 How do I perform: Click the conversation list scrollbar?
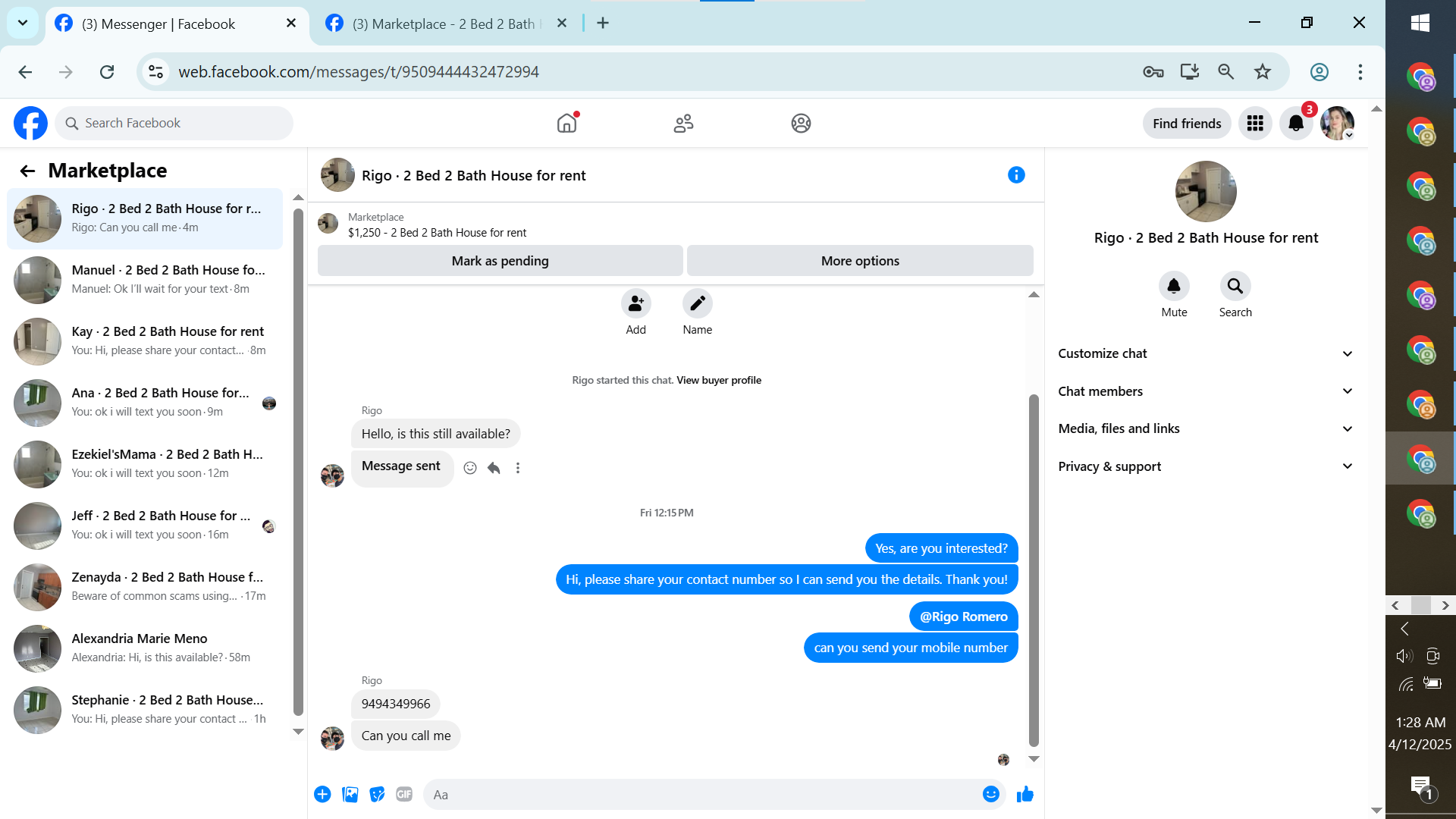click(x=298, y=463)
